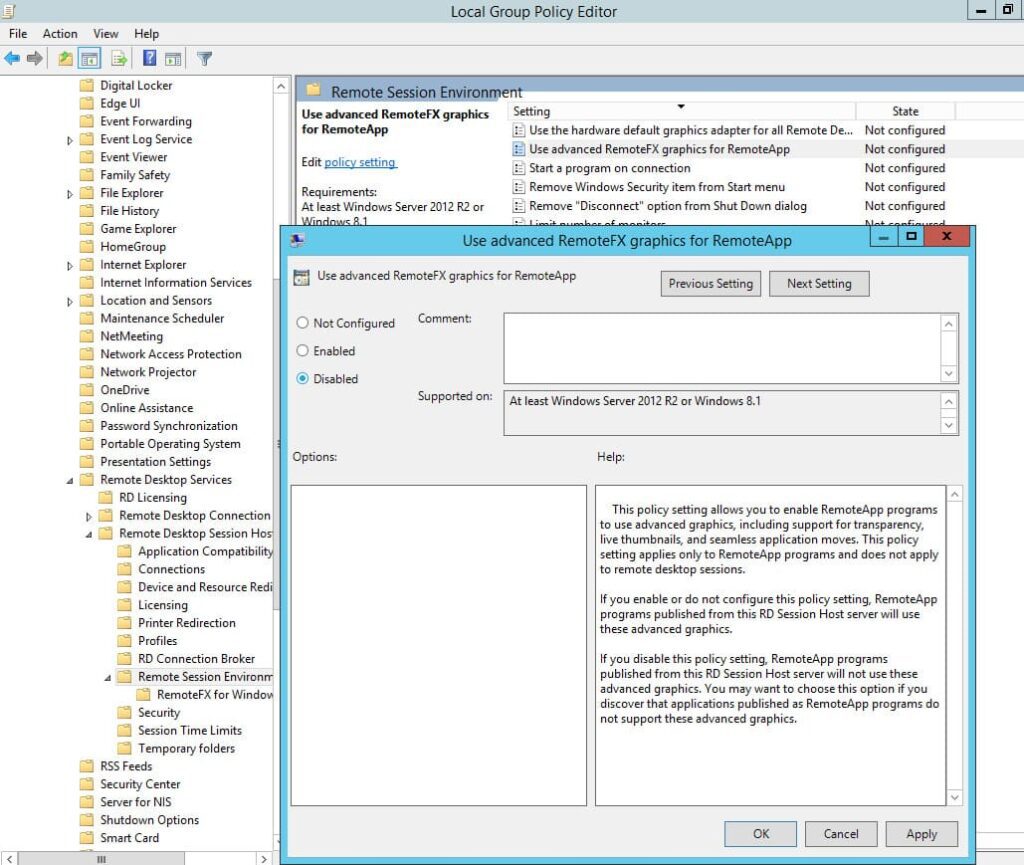The width and height of the screenshot is (1024, 865).
Task: Open the Help menu
Action: click(146, 34)
